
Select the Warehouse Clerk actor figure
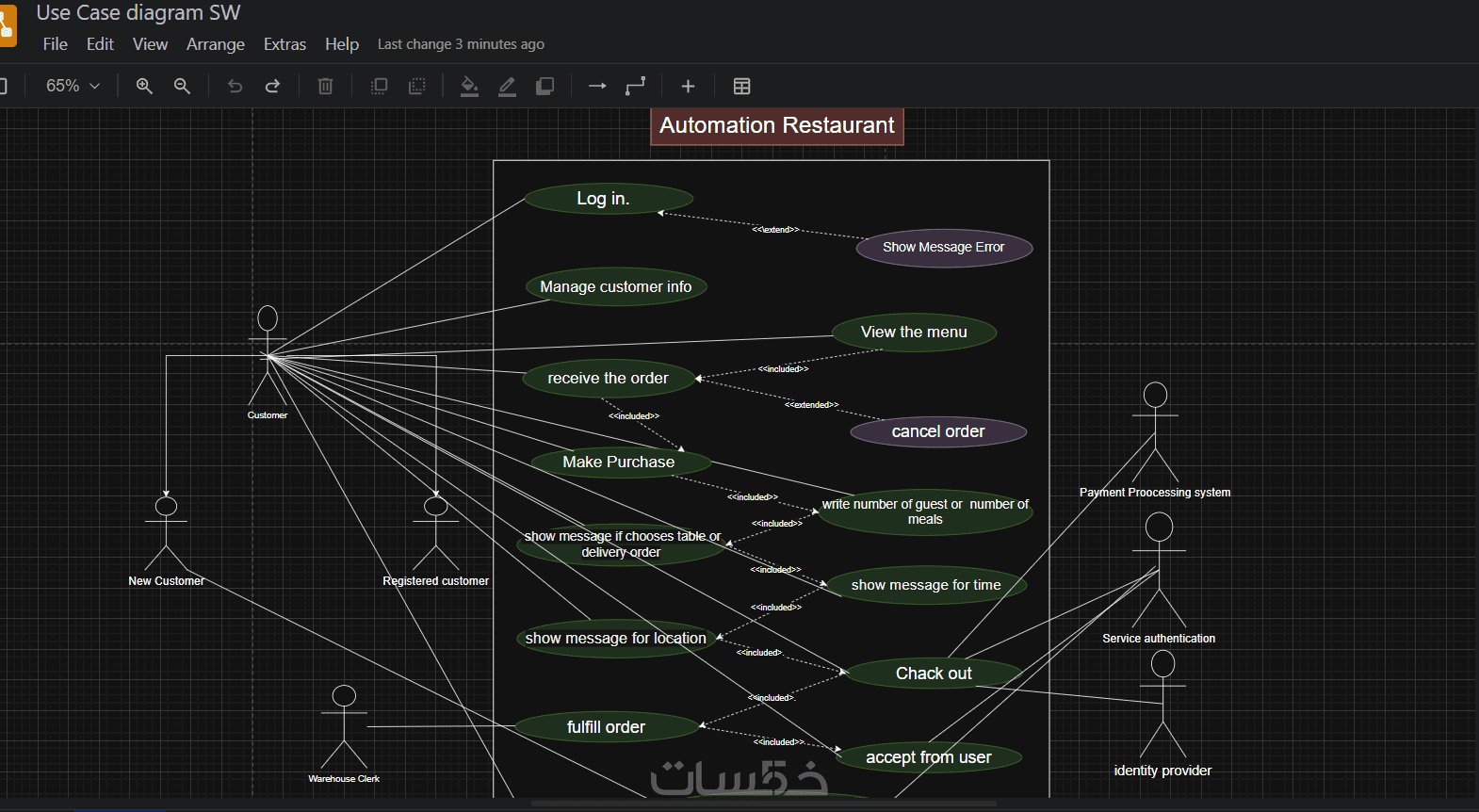344,727
